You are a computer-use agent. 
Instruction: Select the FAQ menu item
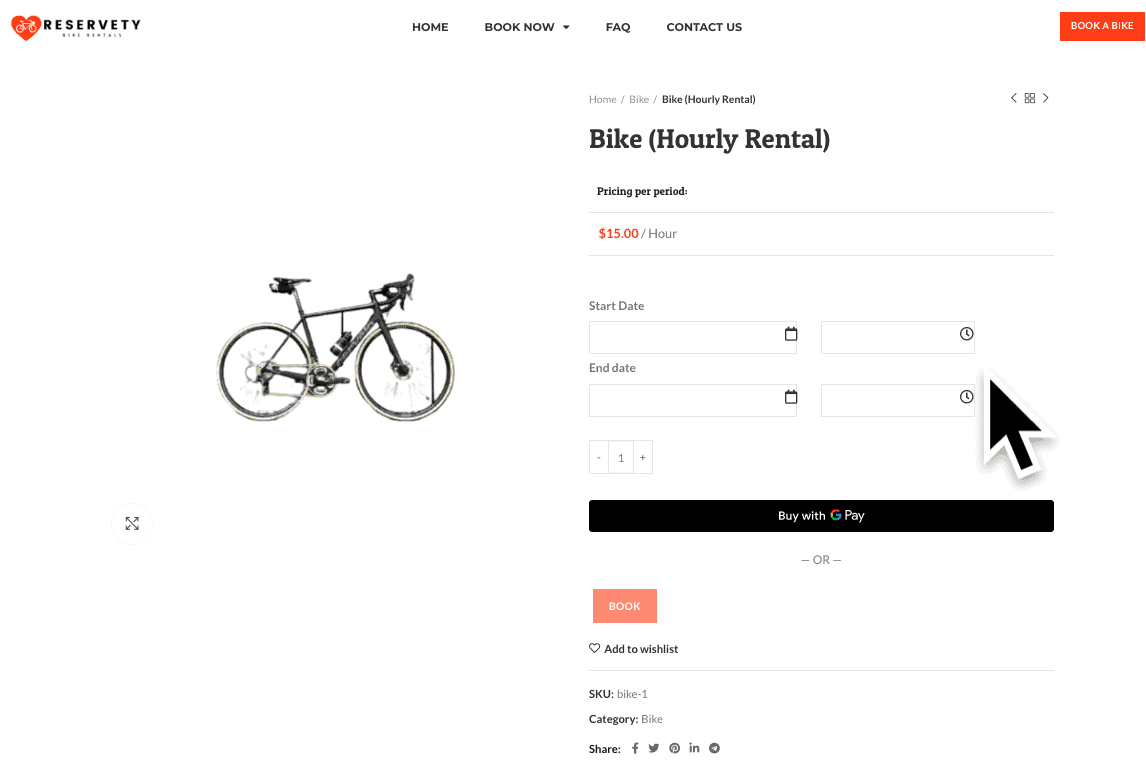tap(618, 27)
